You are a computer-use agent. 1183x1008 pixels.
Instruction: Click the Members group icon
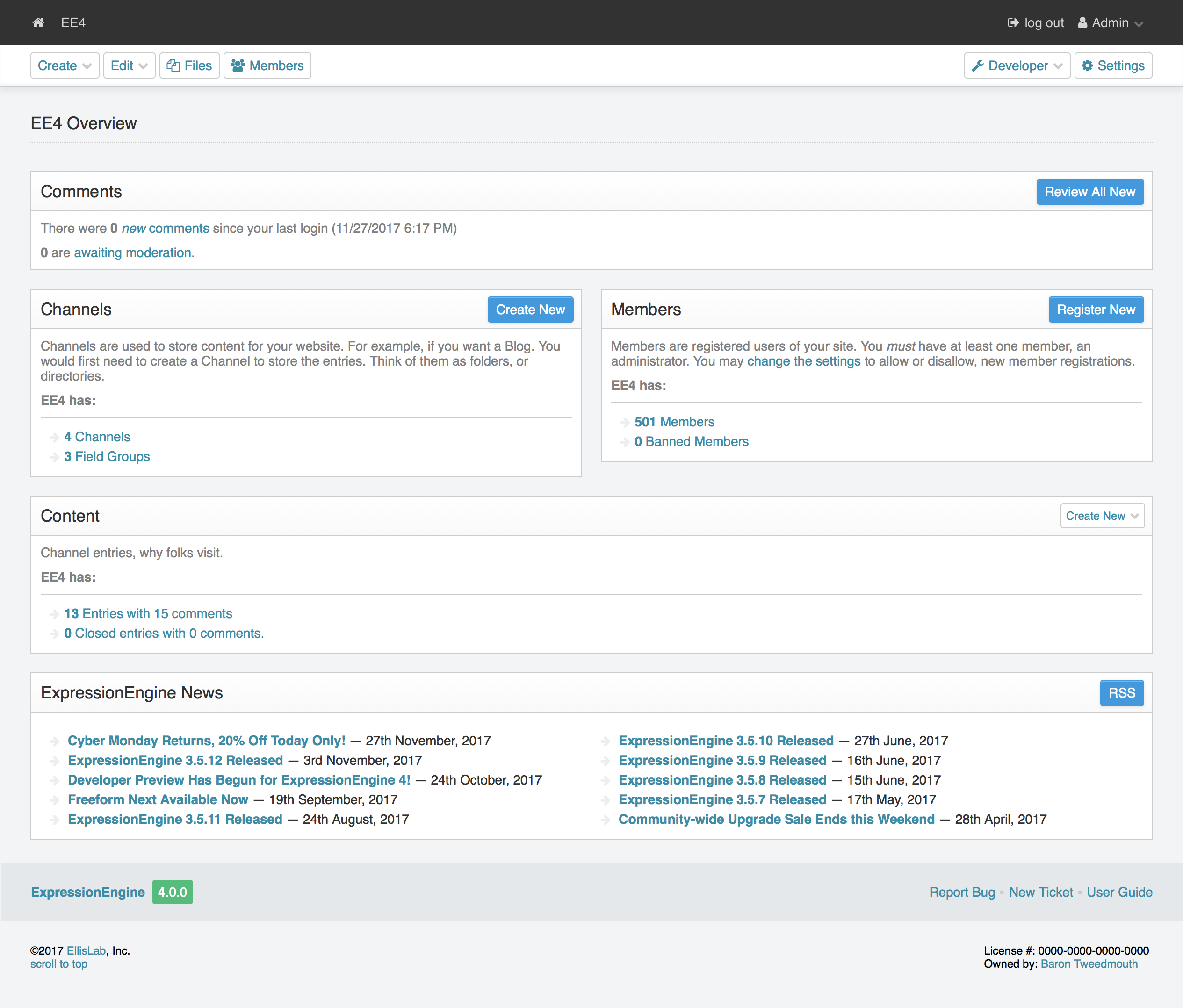pyautogui.click(x=238, y=65)
